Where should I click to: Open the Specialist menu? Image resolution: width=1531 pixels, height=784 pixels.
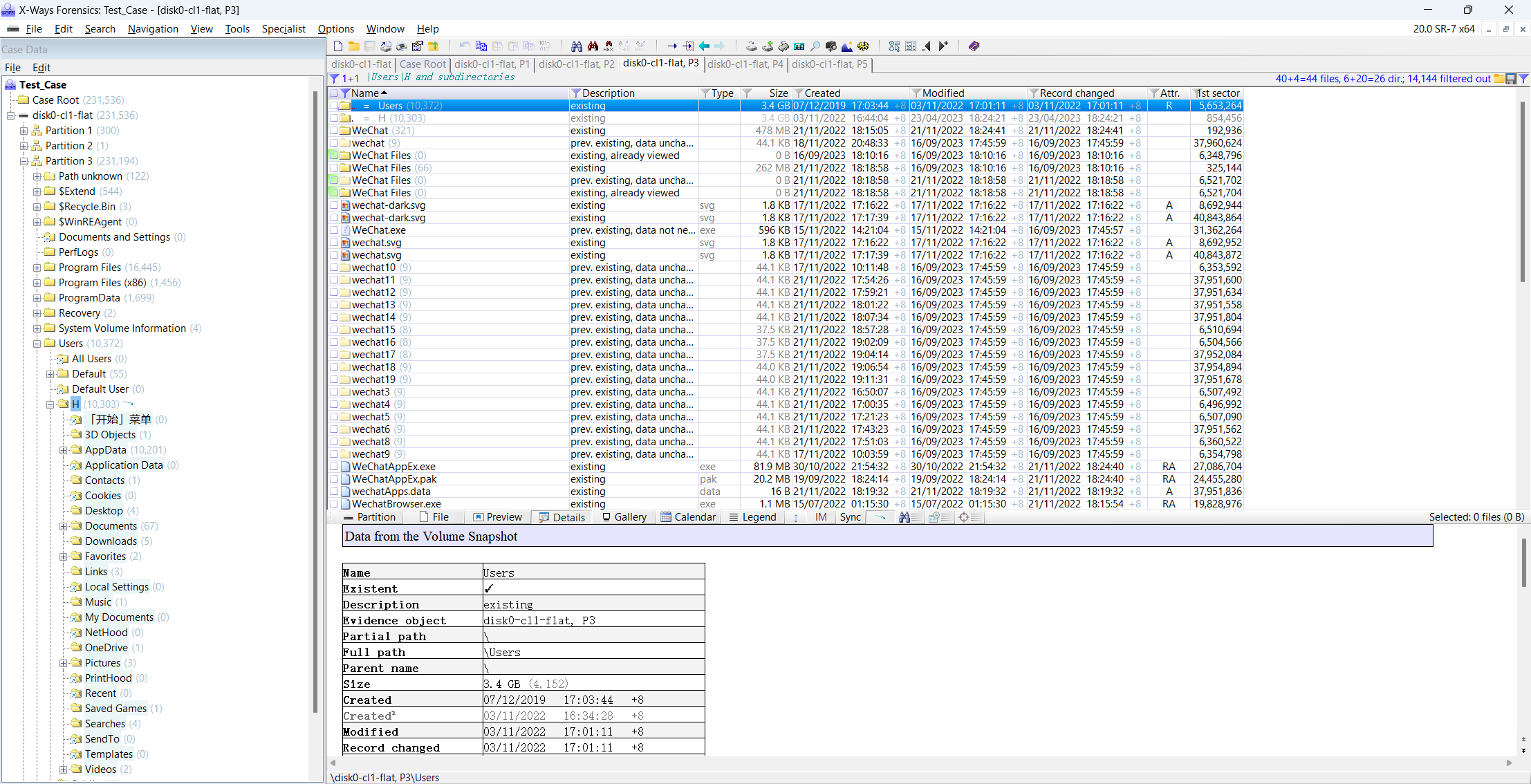point(284,29)
